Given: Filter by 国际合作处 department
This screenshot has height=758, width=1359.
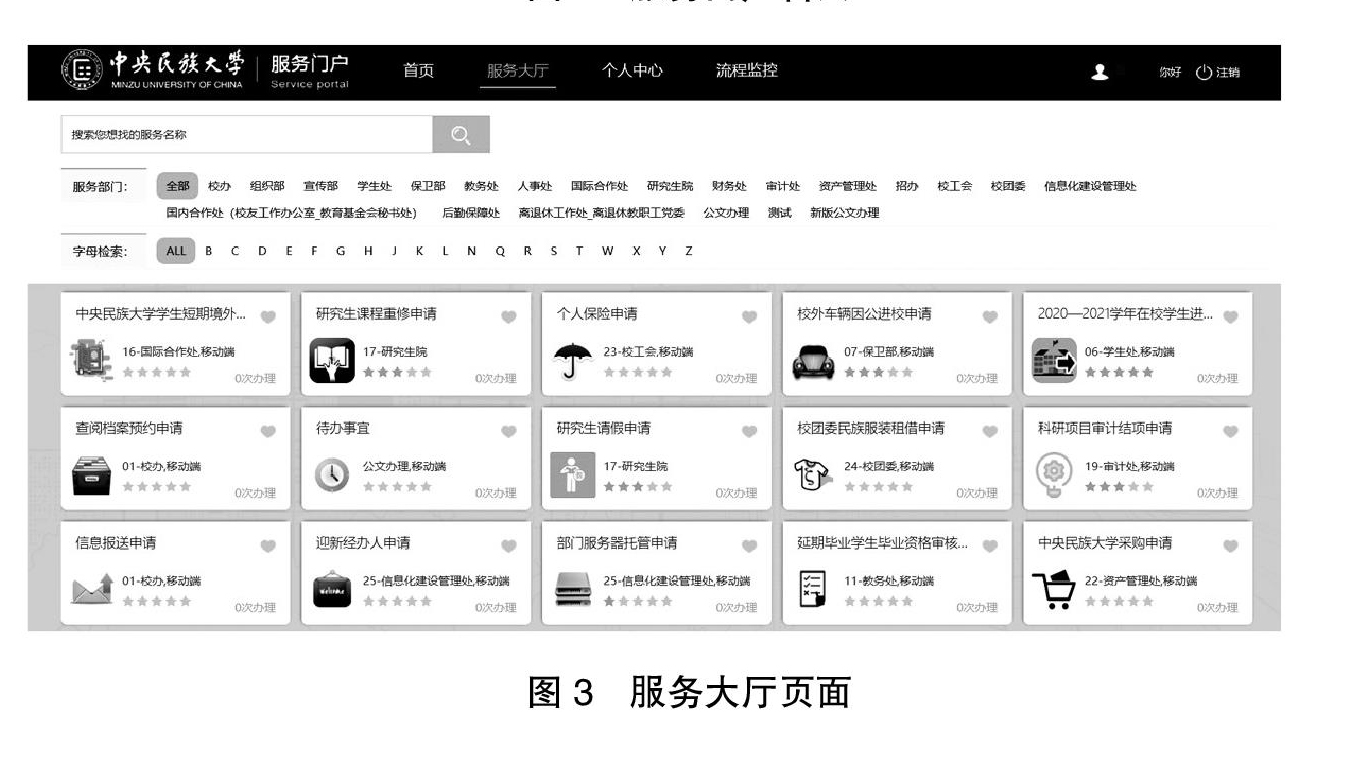Looking at the screenshot, I should click(599, 186).
